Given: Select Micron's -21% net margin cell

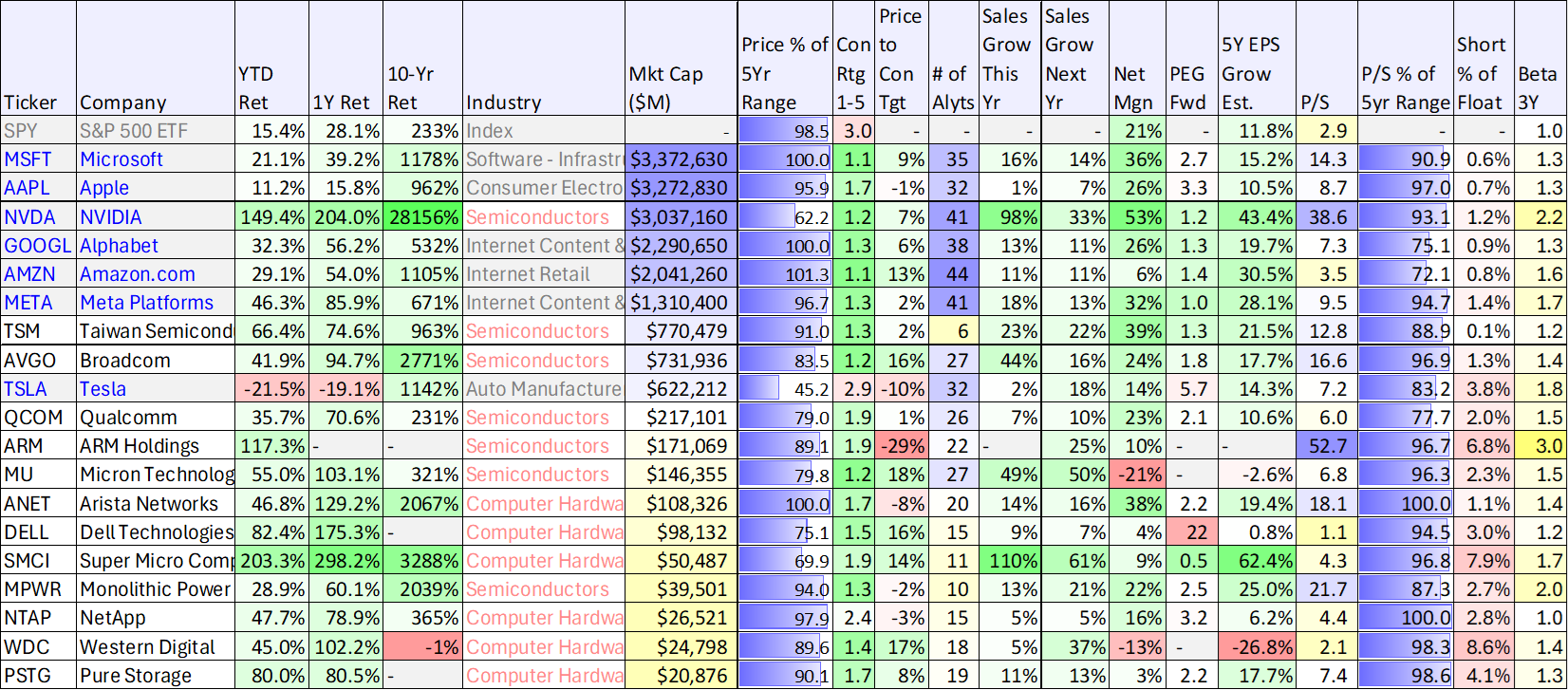Looking at the screenshot, I should pos(1137,475).
